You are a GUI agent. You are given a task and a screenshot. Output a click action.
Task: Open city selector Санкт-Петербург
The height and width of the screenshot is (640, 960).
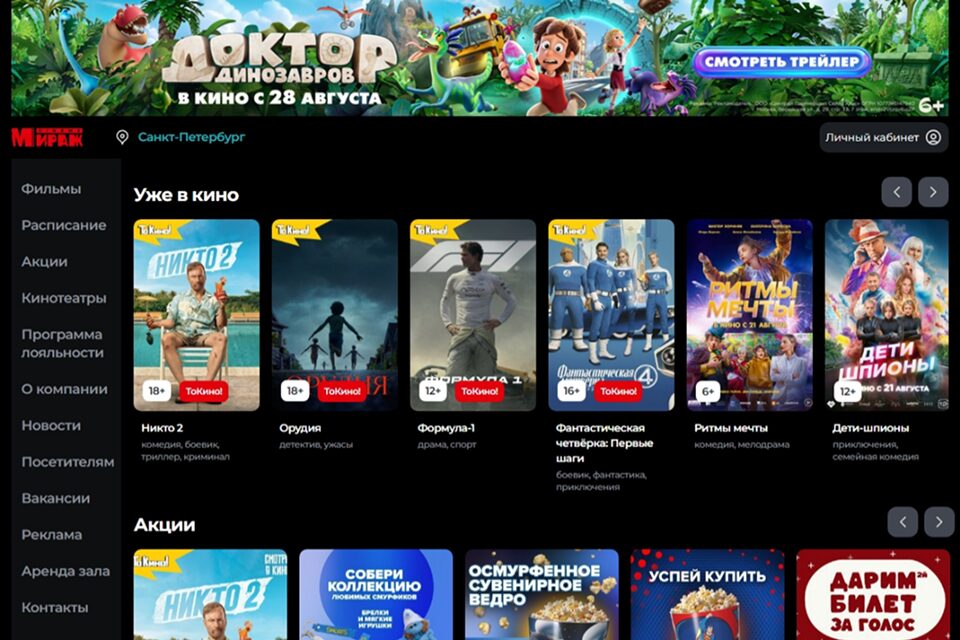(191, 137)
